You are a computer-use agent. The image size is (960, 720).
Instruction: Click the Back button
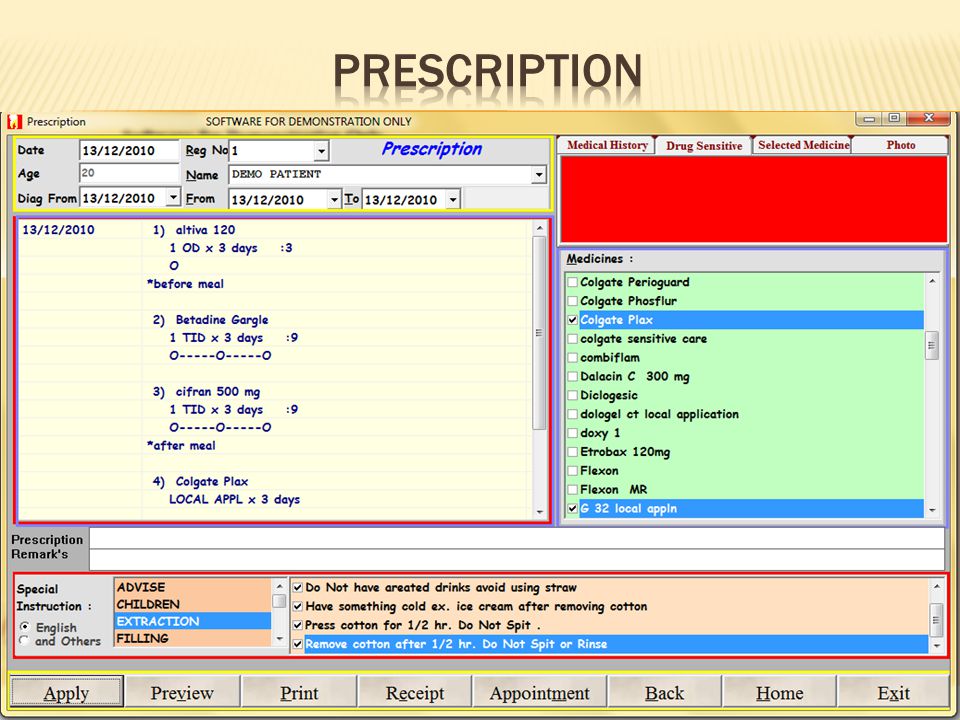click(x=664, y=692)
